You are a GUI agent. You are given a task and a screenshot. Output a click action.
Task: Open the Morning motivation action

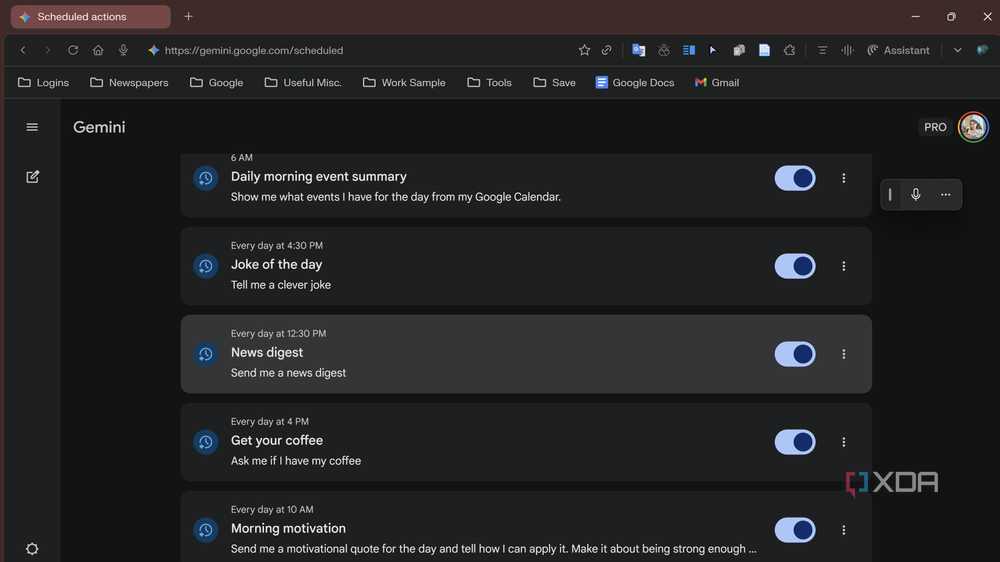tap(526, 527)
